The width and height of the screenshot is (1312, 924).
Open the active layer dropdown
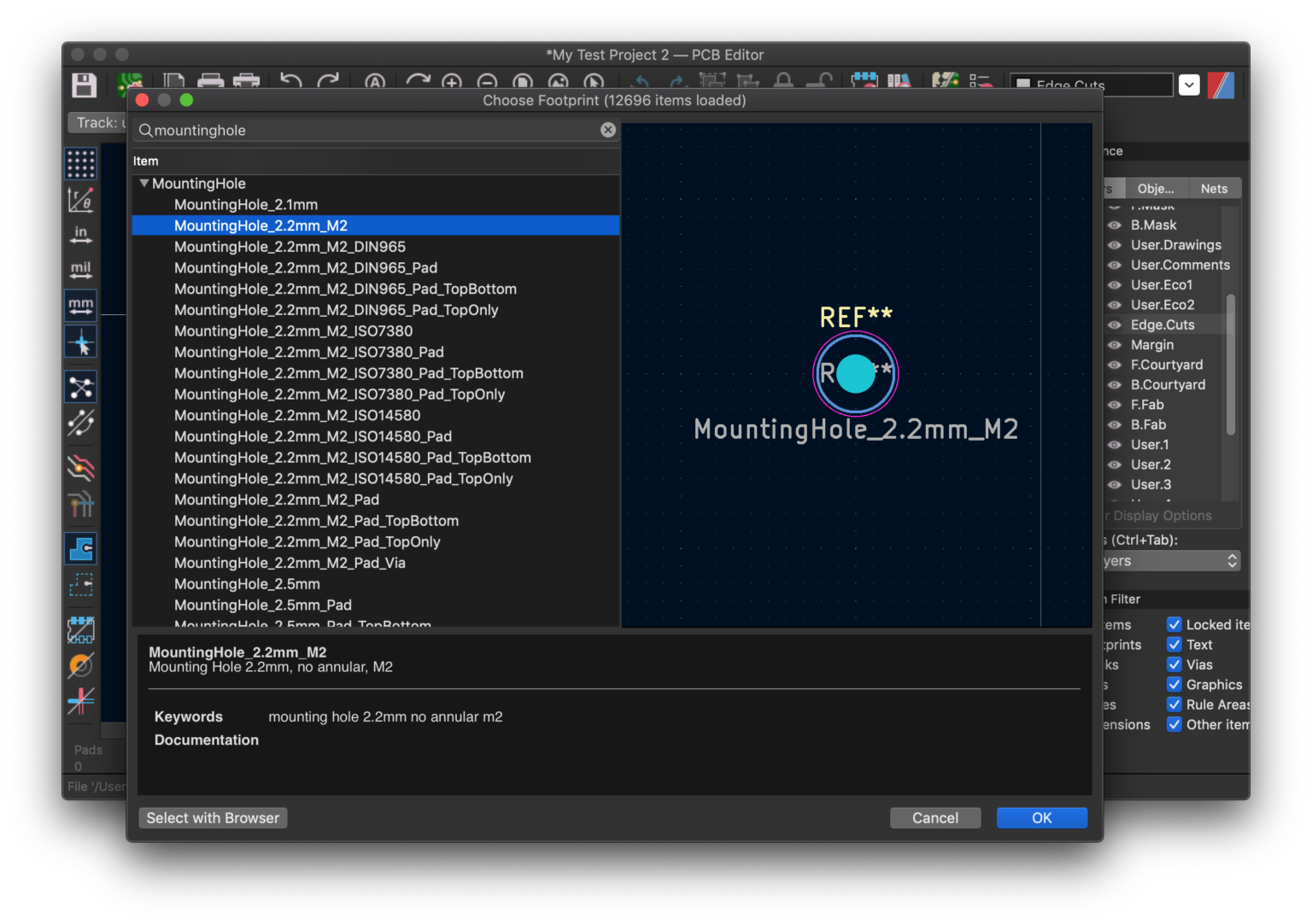click(x=1189, y=85)
